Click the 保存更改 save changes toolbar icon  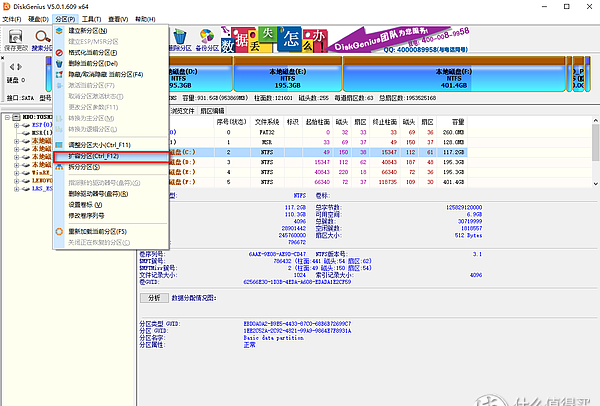(15, 37)
